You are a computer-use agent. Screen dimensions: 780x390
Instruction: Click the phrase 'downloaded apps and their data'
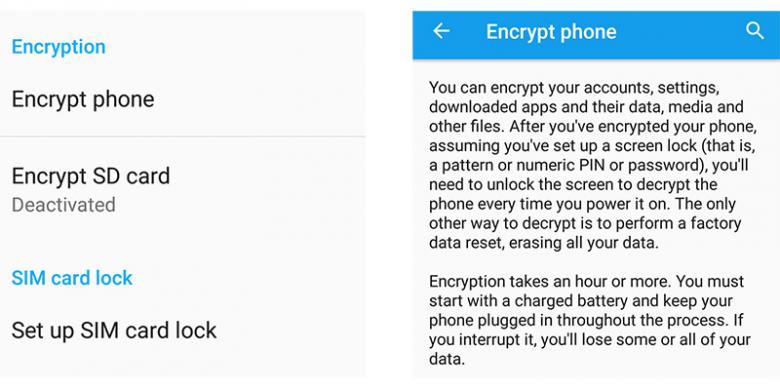(x=543, y=107)
